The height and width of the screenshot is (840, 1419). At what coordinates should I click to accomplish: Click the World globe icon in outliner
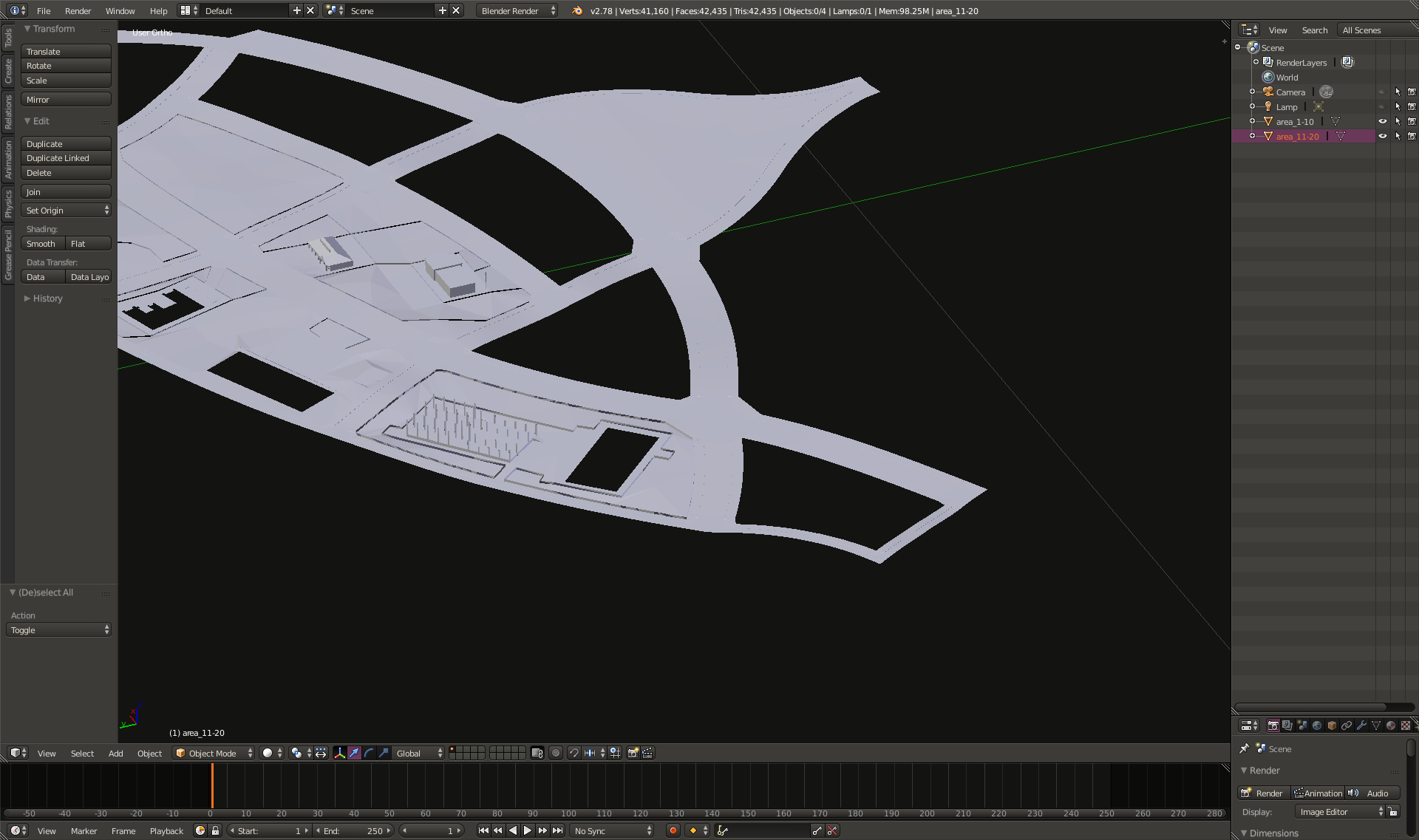tap(1268, 78)
